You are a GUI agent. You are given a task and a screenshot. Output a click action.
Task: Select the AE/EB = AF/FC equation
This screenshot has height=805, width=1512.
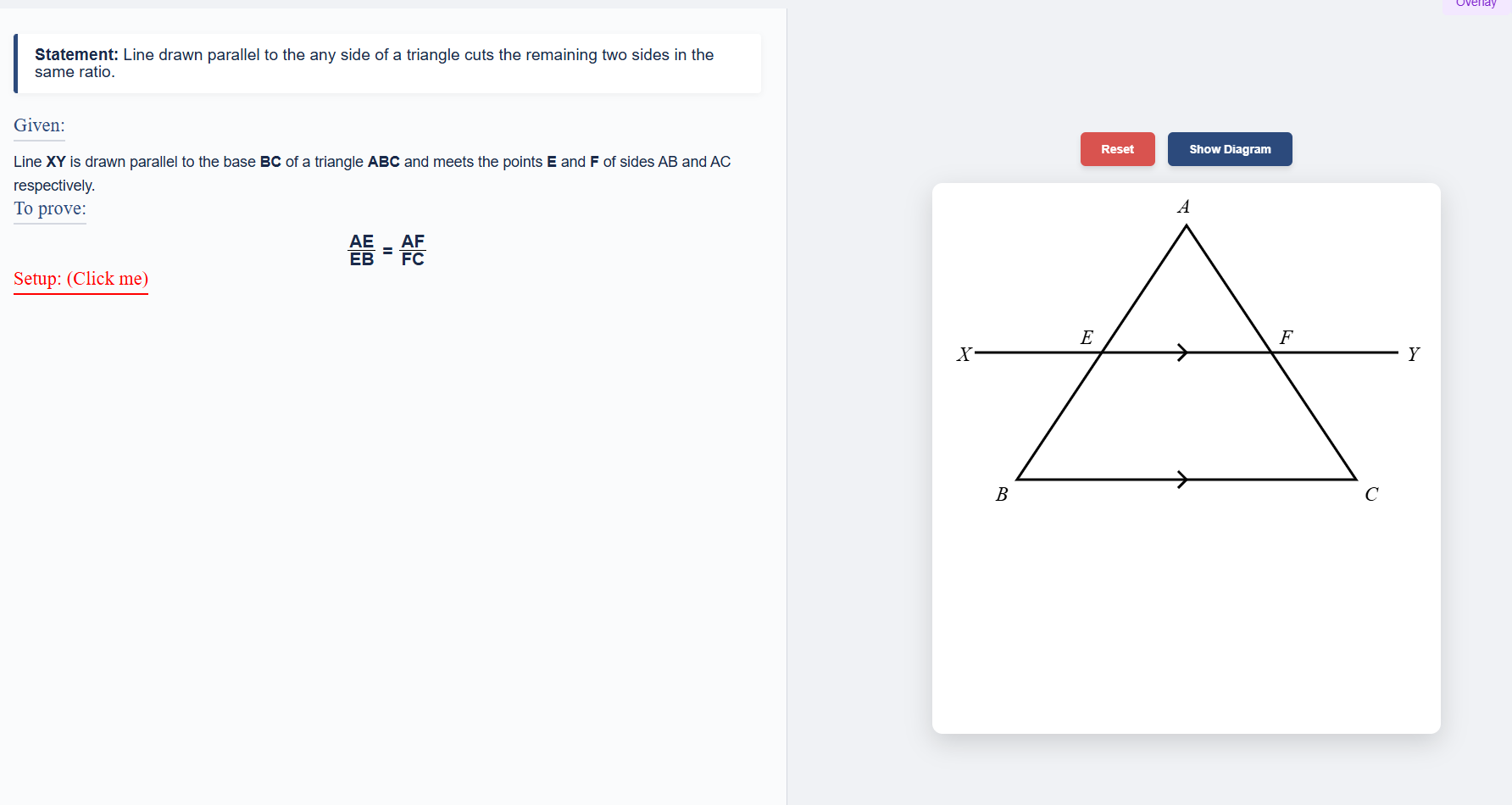(386, 249)
